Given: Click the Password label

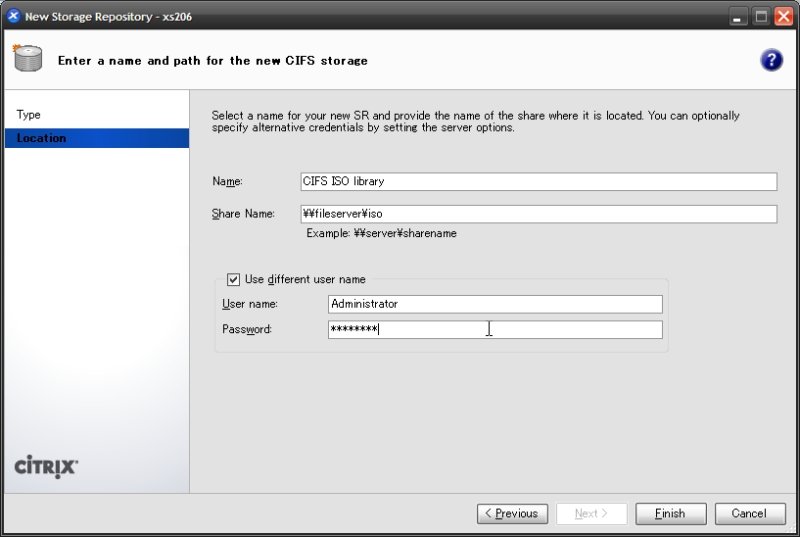Looking at the screenshot, I should point(247,329).
